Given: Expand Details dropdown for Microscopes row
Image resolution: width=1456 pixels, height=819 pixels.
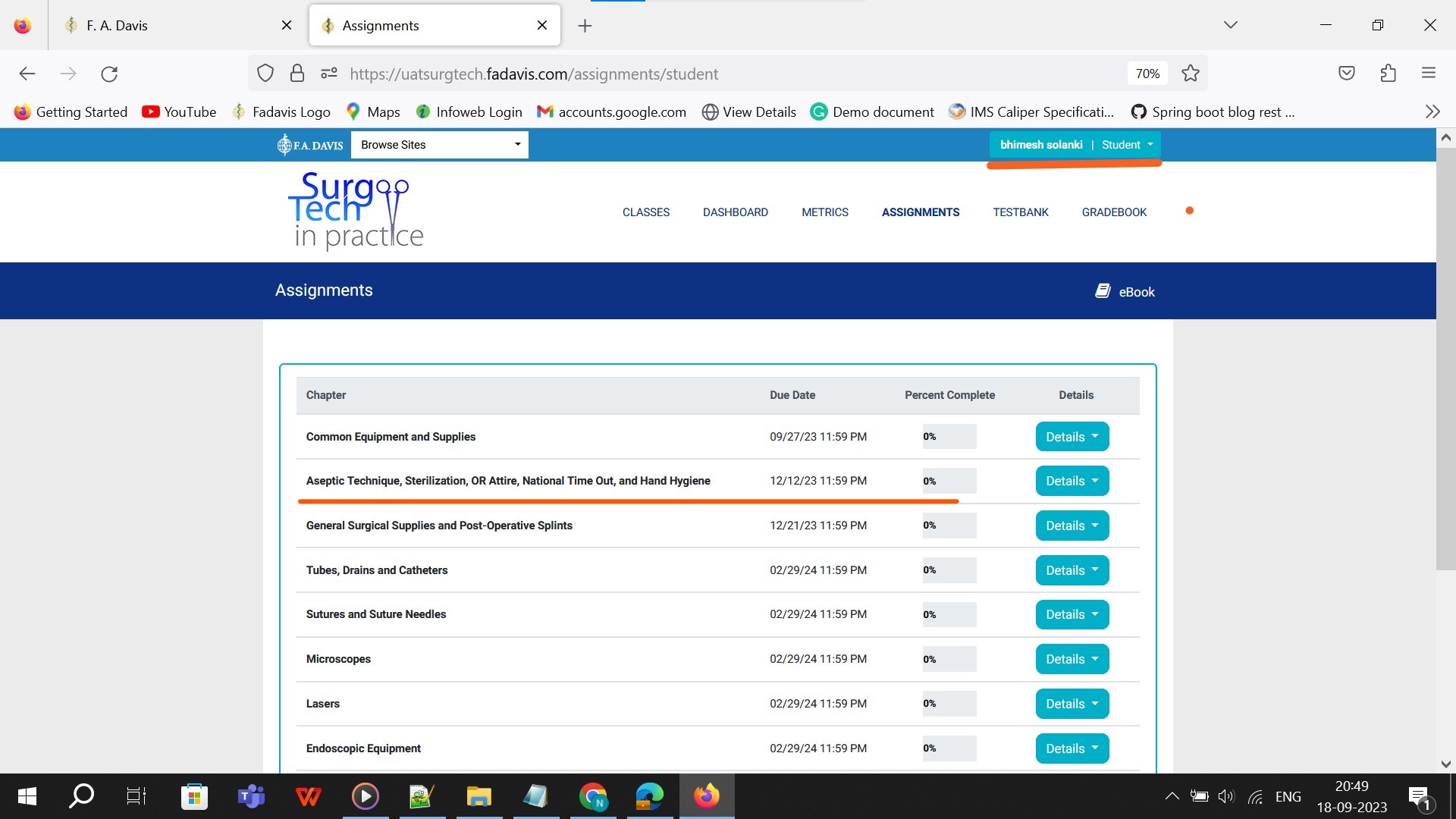Looking at the screenshot, I should [x=1072, y=659].
